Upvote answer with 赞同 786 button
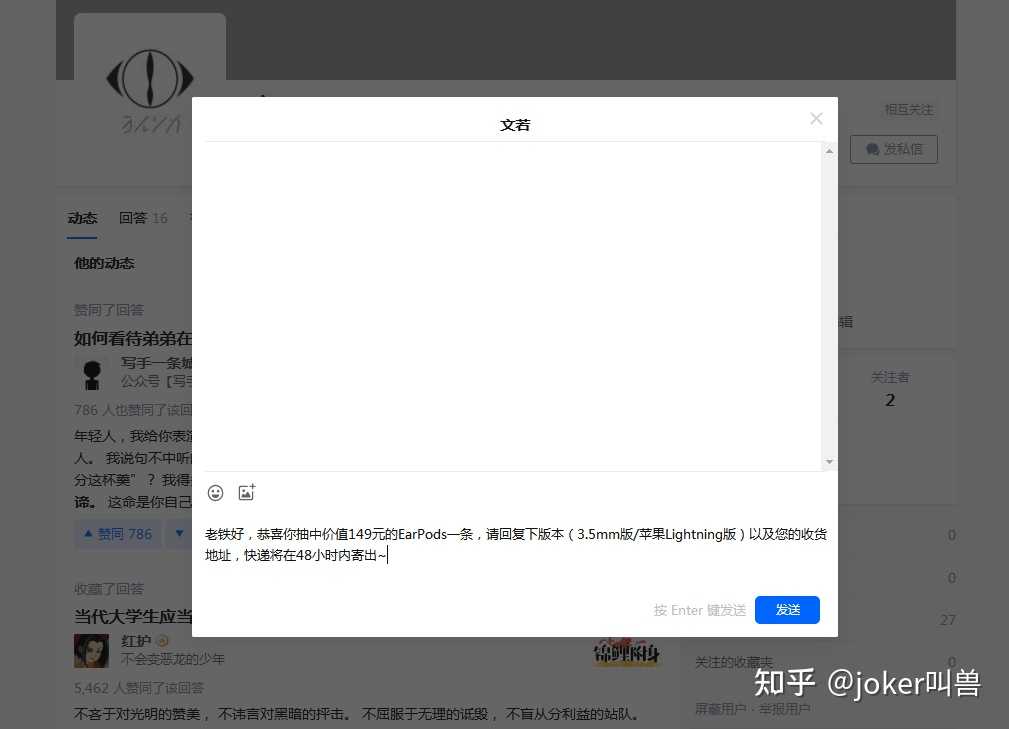 [118, 534]
